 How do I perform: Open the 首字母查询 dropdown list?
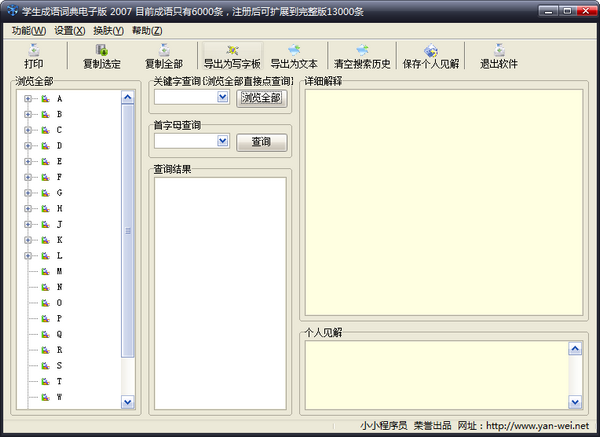coord(222,142)
